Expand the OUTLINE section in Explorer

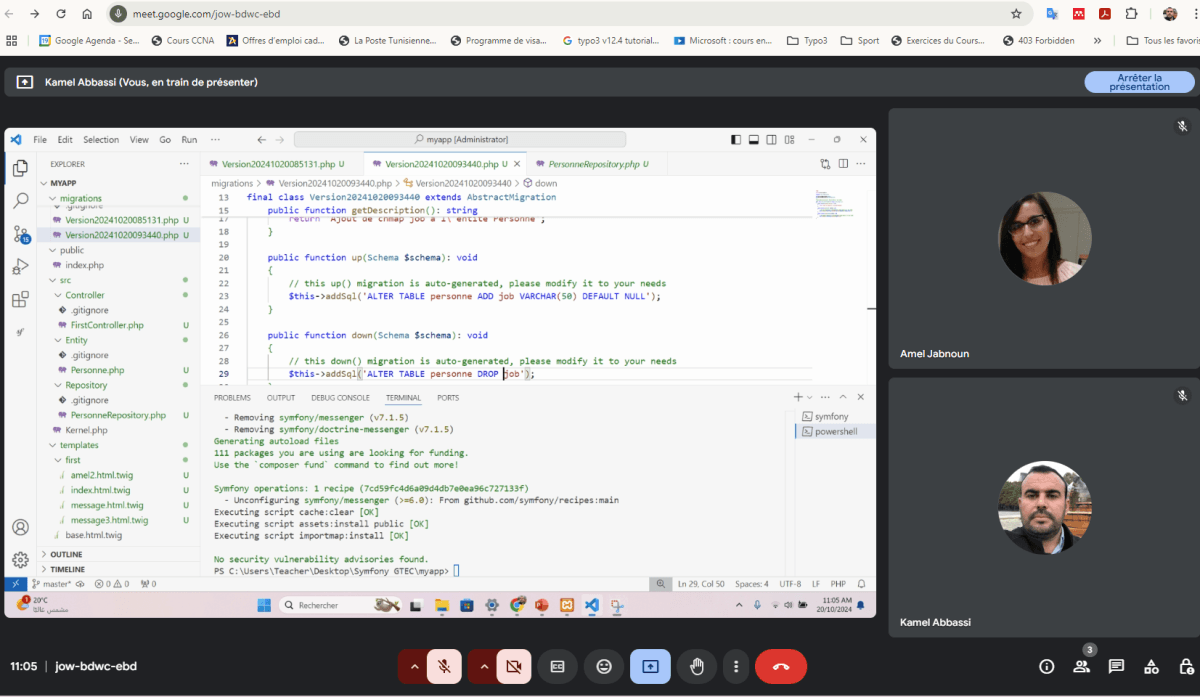[66, 554]
